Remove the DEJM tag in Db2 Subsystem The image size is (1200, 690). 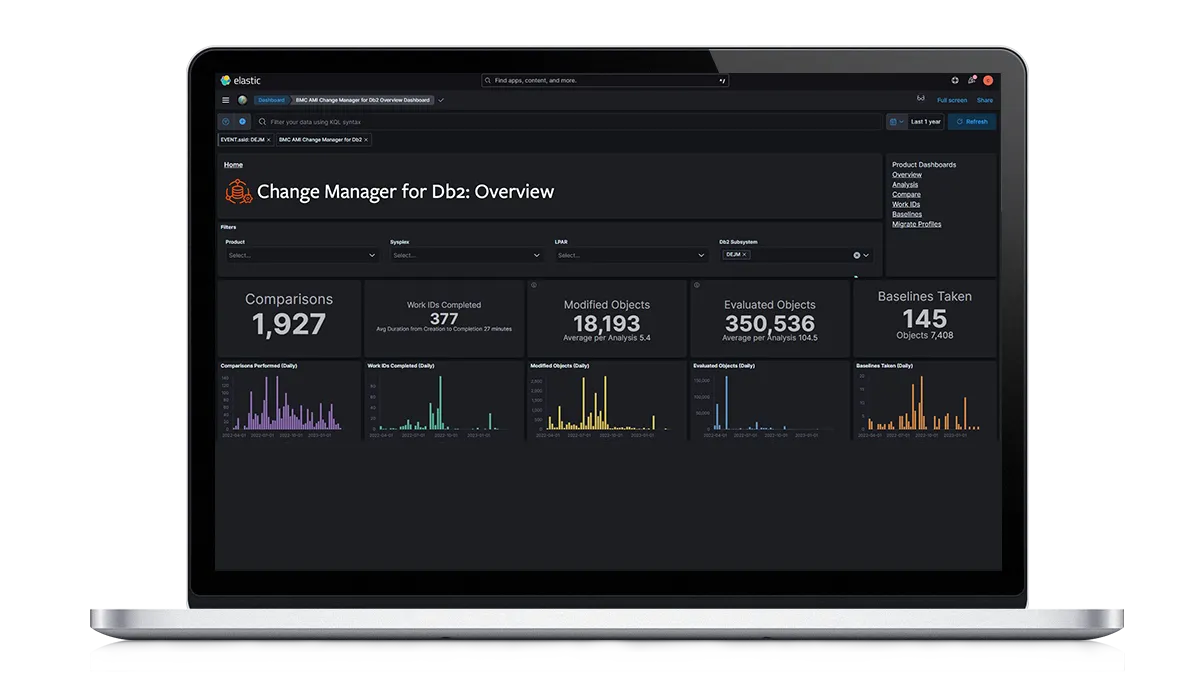tap(745, 255)
